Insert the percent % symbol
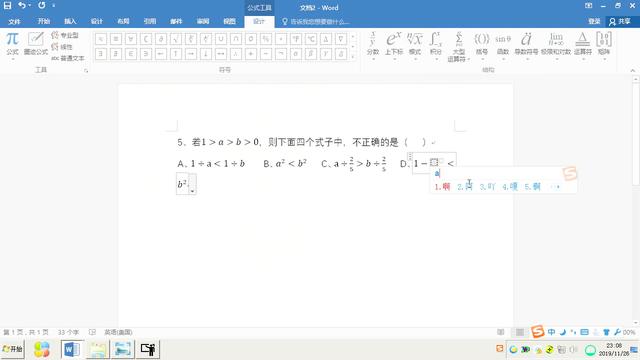The image size is (640, 360). 266,39
